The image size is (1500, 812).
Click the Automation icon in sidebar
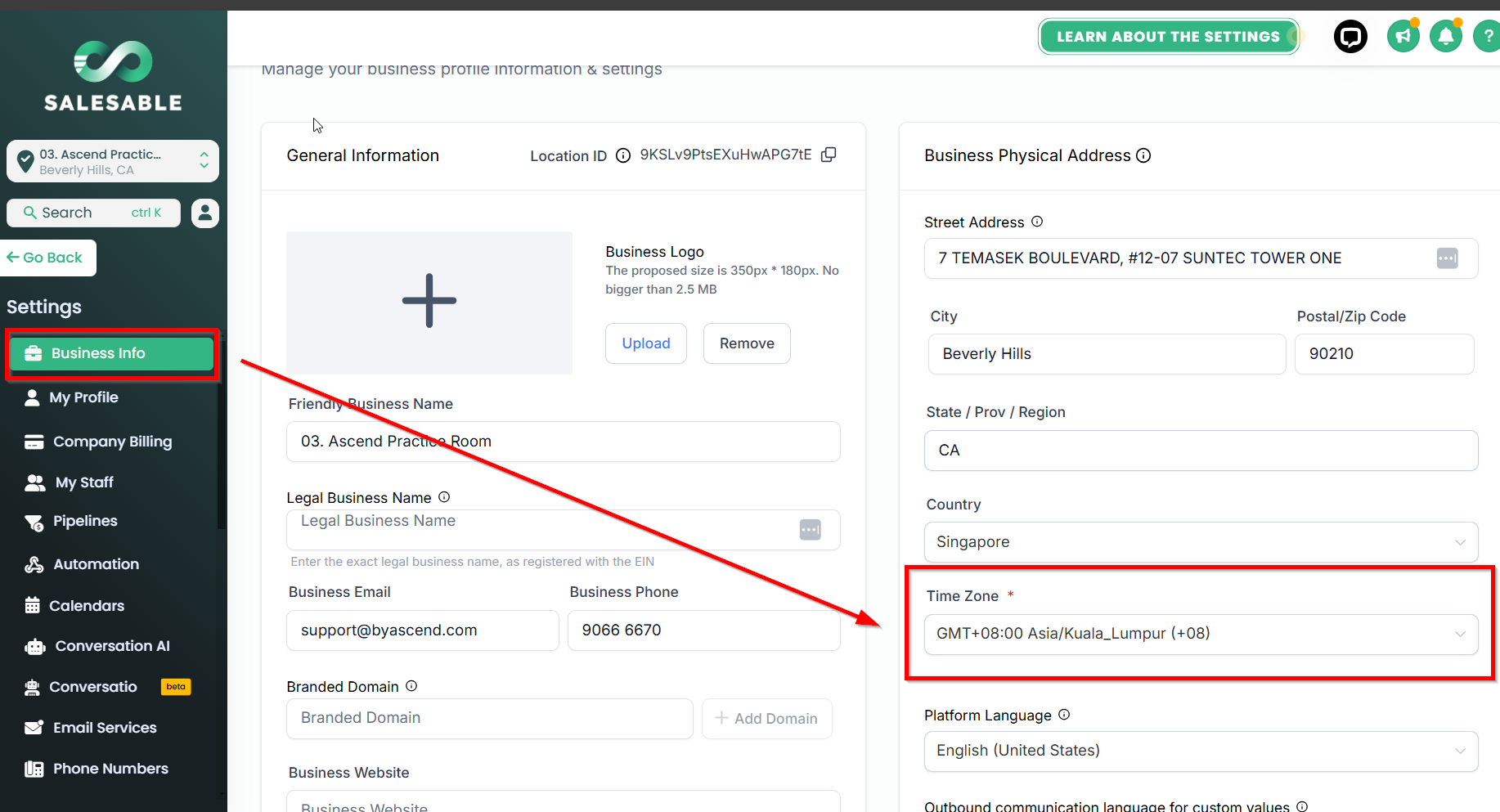[34, 564]
